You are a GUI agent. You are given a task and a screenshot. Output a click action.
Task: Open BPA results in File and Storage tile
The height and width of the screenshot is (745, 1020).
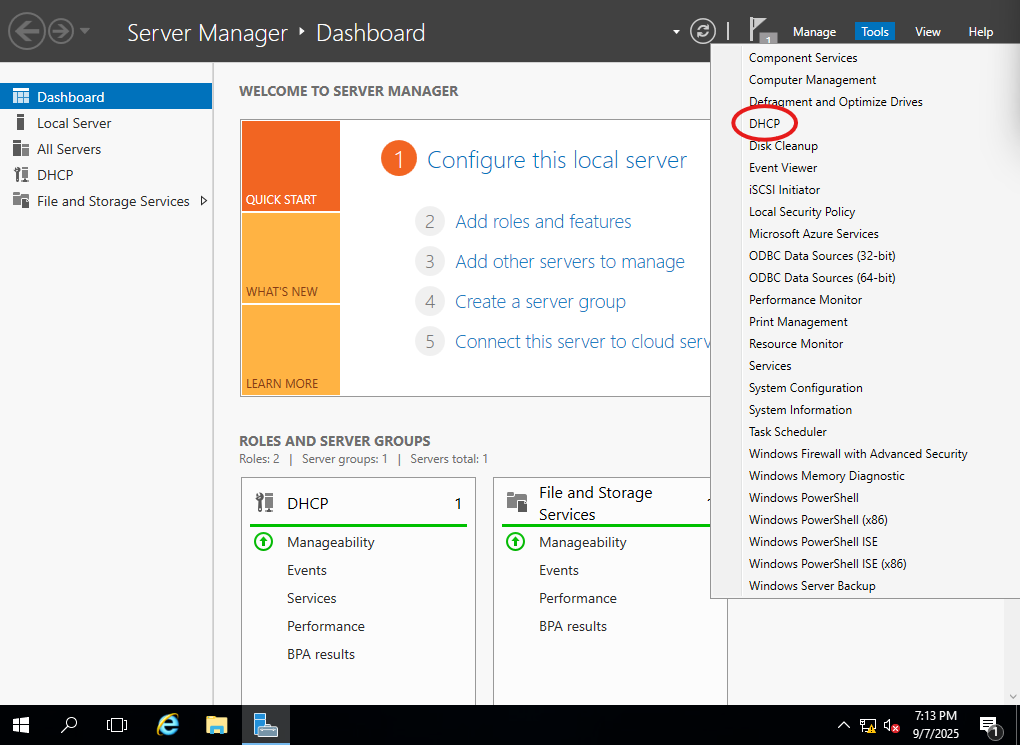point(572,626)
